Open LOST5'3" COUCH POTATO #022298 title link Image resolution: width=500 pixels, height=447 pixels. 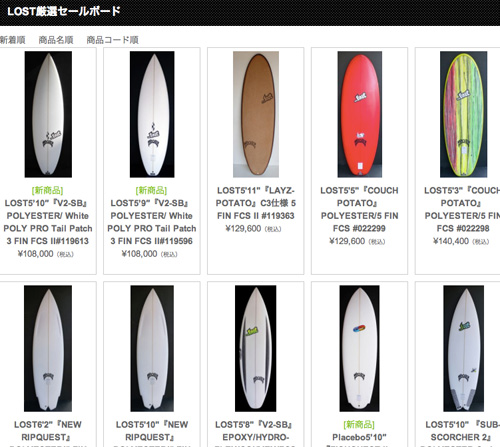463,209
